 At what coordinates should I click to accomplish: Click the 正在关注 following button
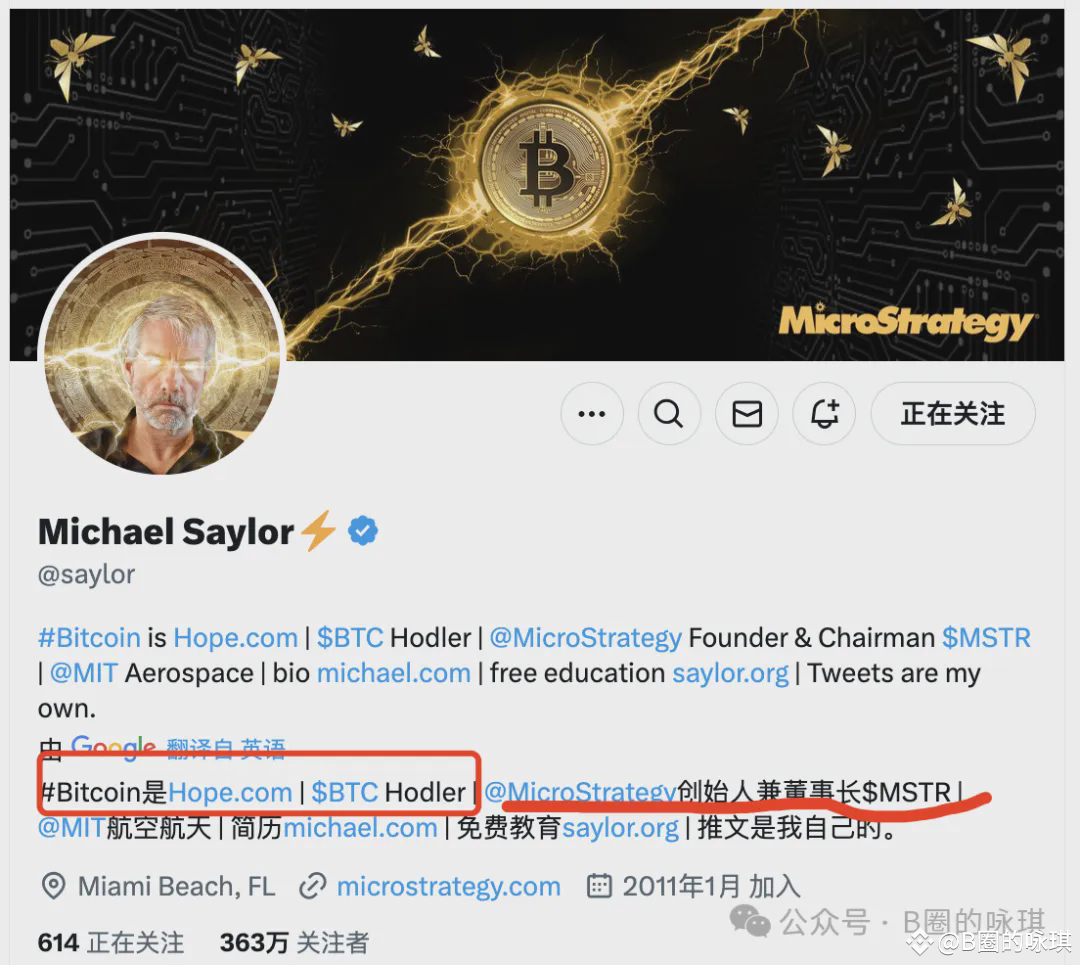coord(953,414)
